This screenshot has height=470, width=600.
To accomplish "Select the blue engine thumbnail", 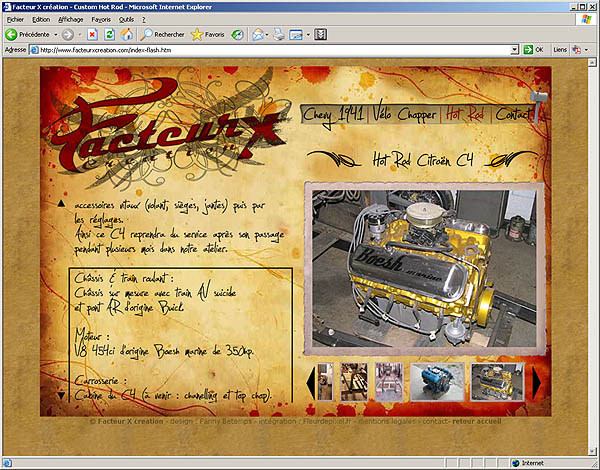I will [437, 382].
